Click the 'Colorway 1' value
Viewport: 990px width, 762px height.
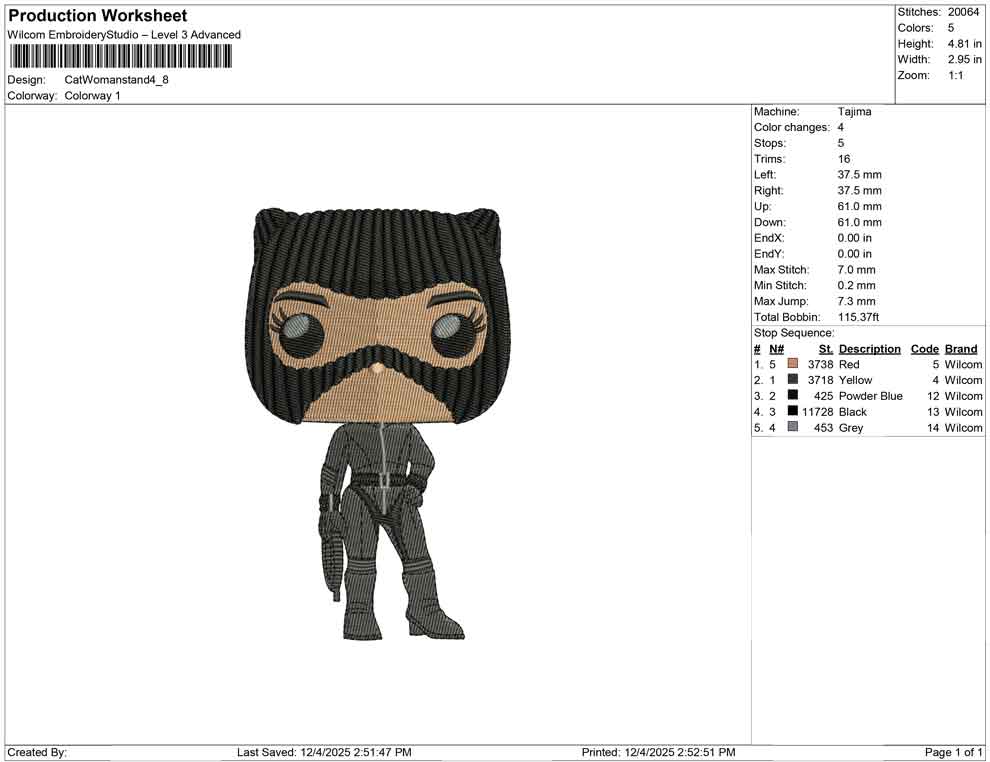pyautogui.click(x=92, y=95)
